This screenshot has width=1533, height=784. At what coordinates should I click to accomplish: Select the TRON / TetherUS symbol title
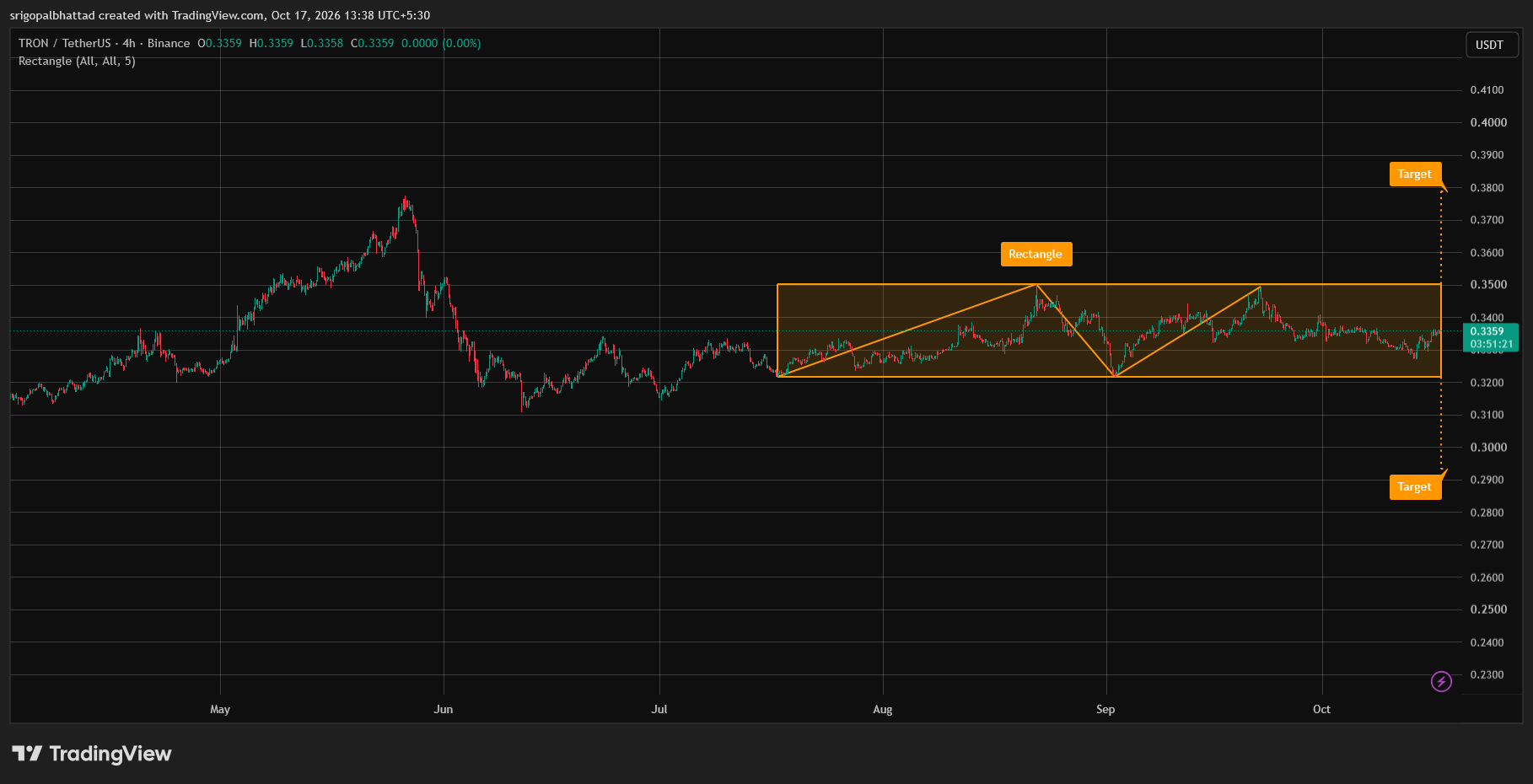click(x=105, y=43)
